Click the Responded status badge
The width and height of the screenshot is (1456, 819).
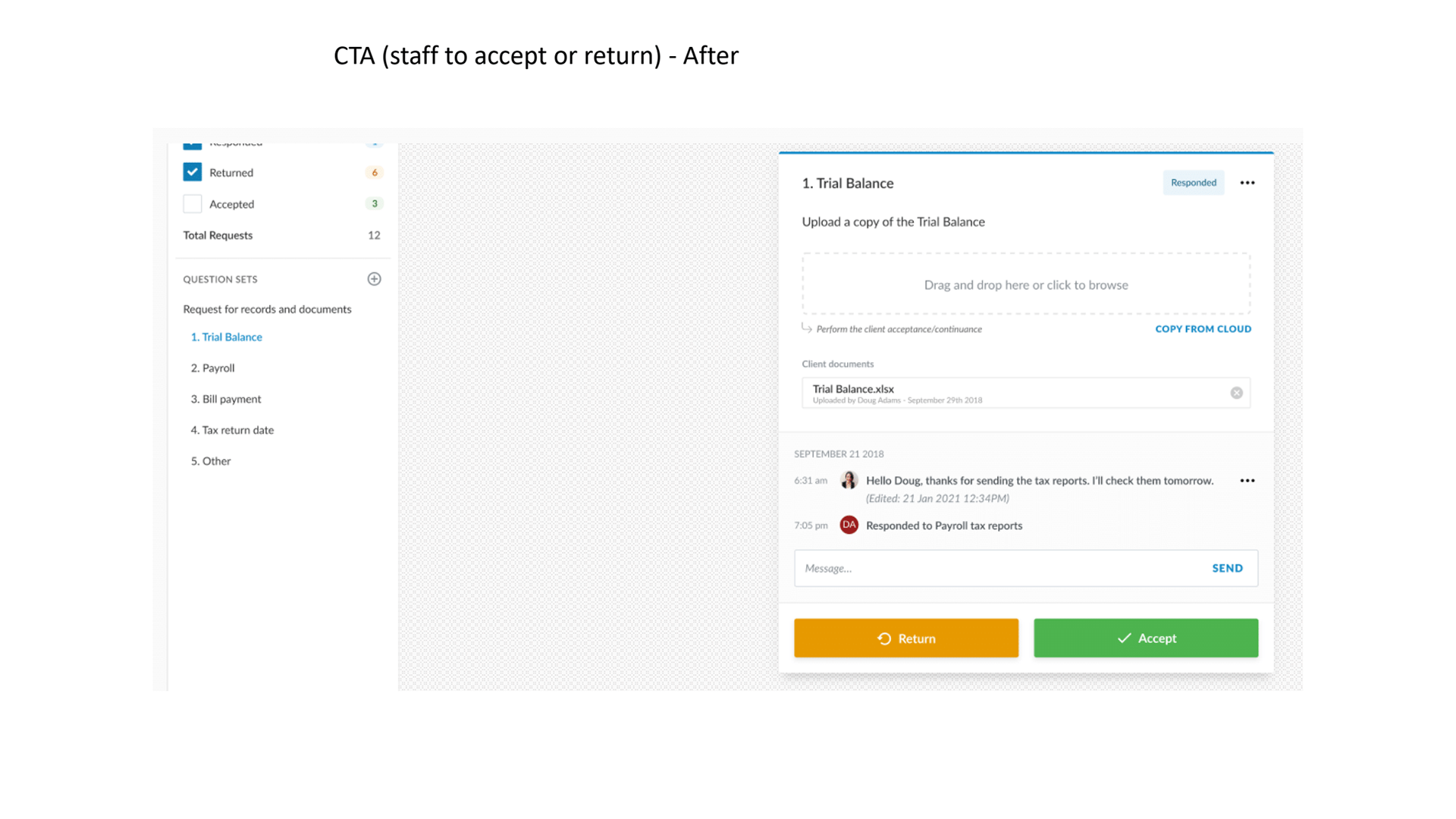pos(1193,183)
